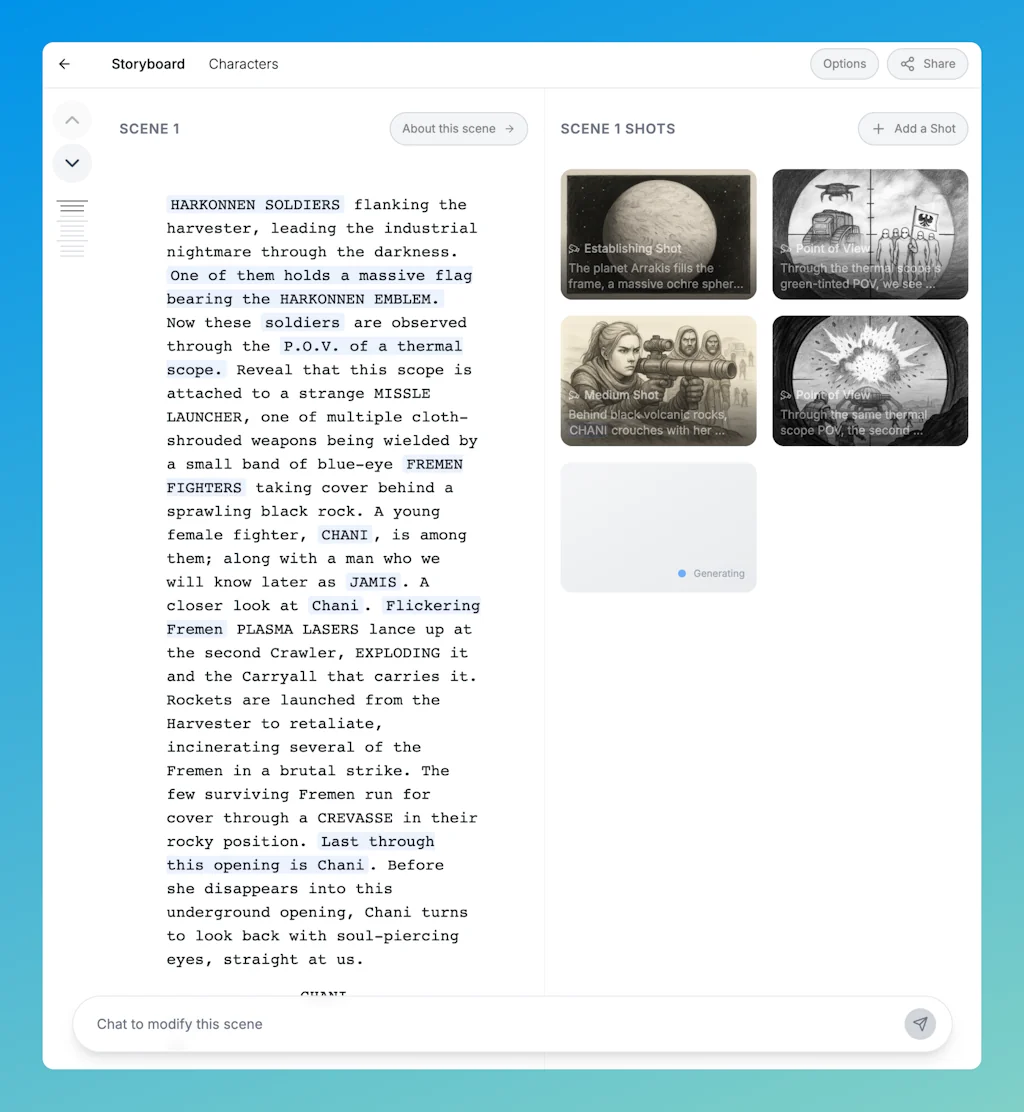Open the Establishing Shot planet thumbnail
This screenshot has width=1024, height=1112.
pos(658,234)
